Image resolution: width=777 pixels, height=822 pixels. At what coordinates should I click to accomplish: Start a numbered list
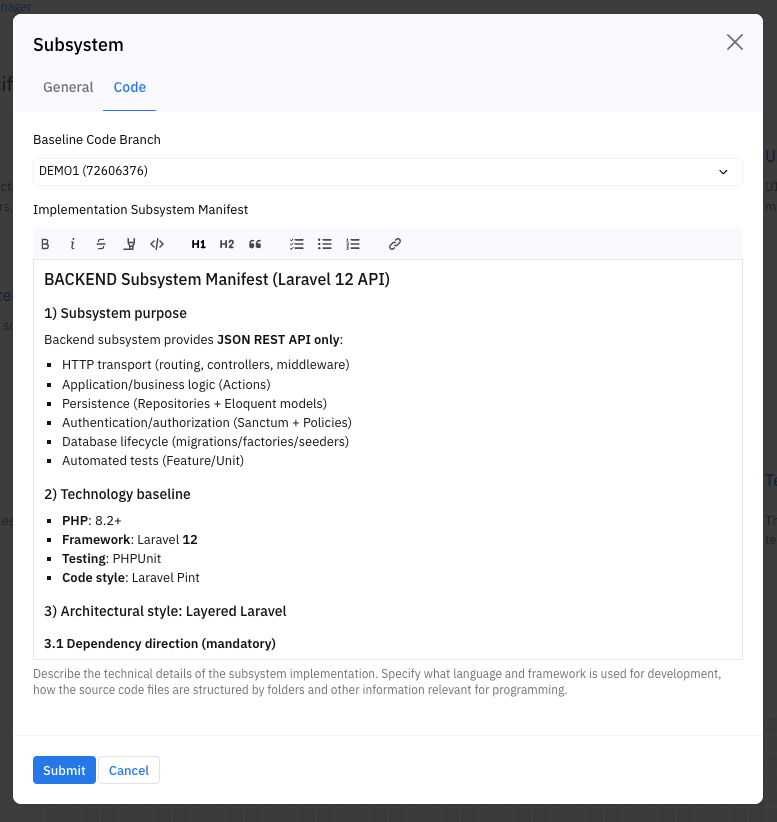pos(353,244)
